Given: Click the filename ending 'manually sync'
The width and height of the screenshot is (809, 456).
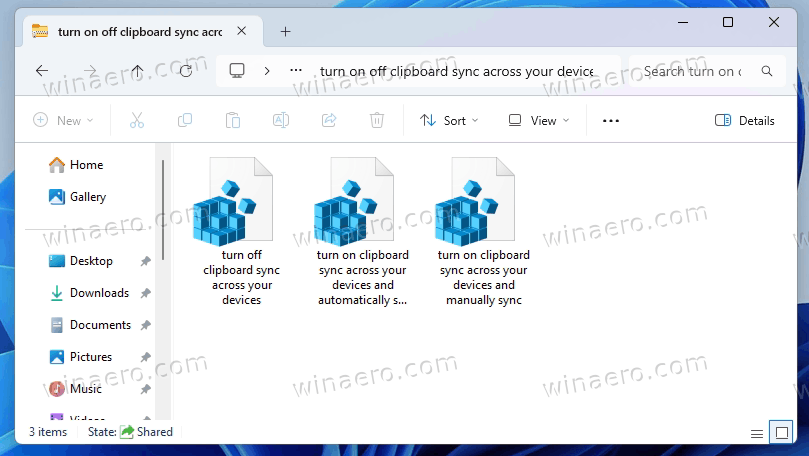Looking at the screenshot, I should pos(483,278).
